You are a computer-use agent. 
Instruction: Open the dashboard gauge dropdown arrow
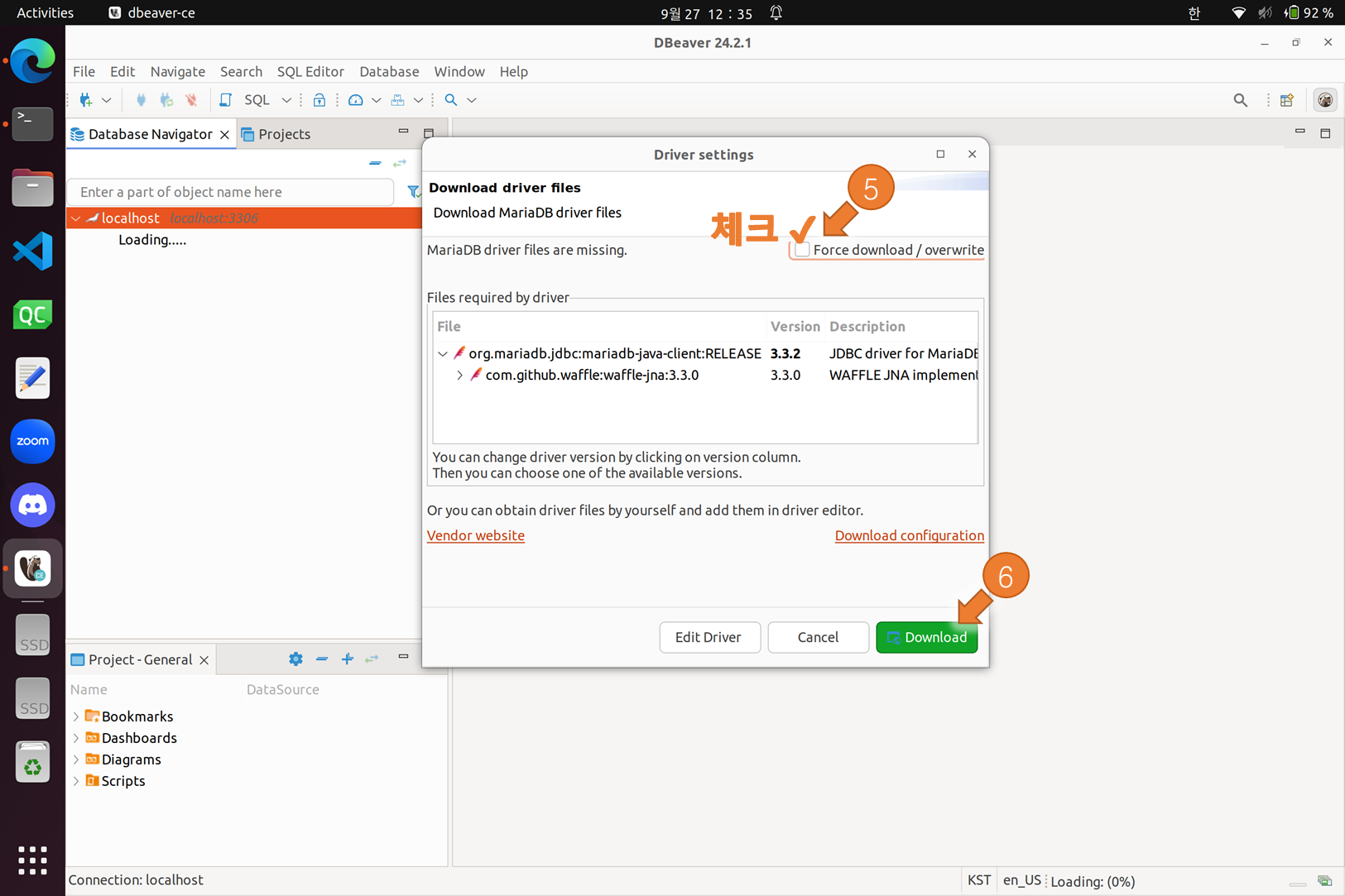click(376, 100)
